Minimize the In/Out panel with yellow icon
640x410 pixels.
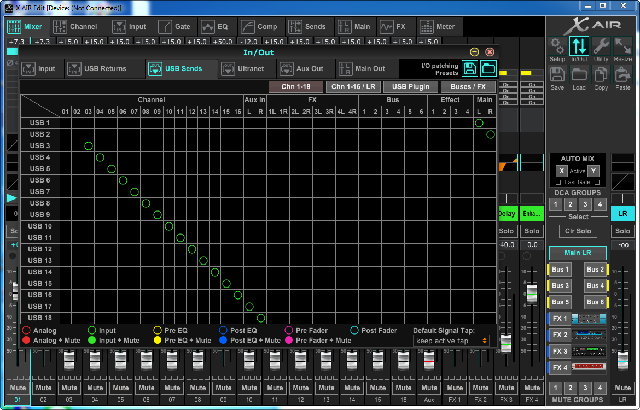coord(474,52)
